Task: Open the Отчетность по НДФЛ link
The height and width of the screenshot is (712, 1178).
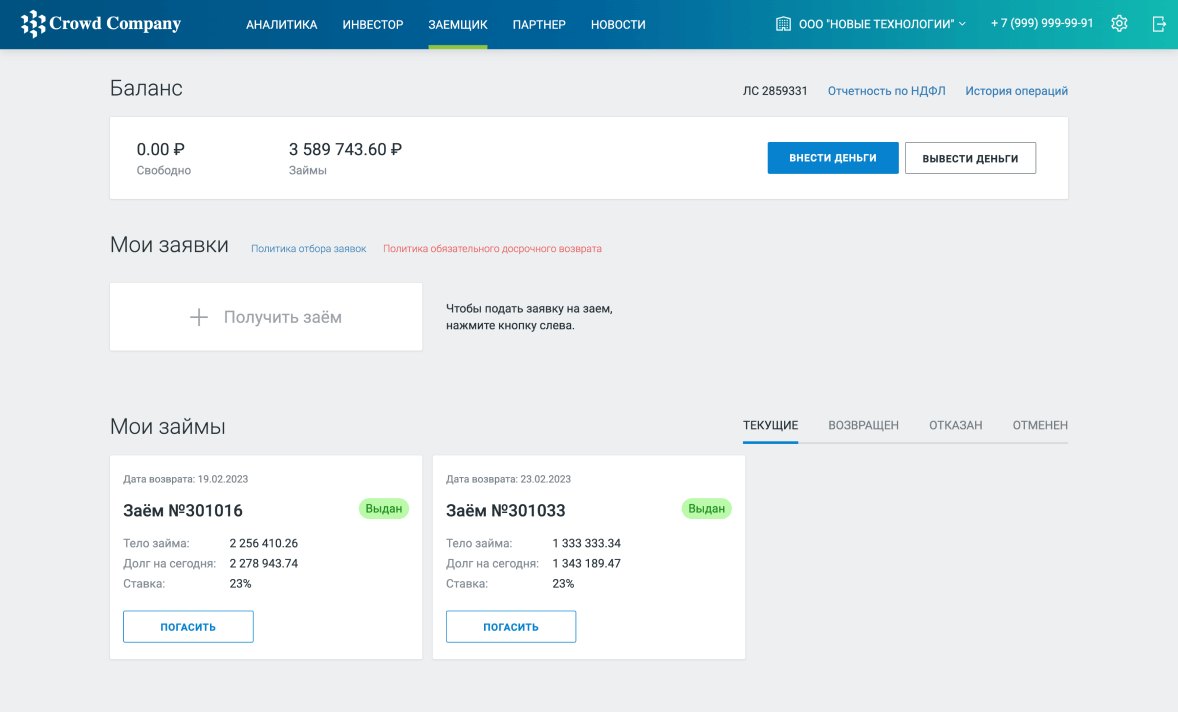Action: pos(887,91)
